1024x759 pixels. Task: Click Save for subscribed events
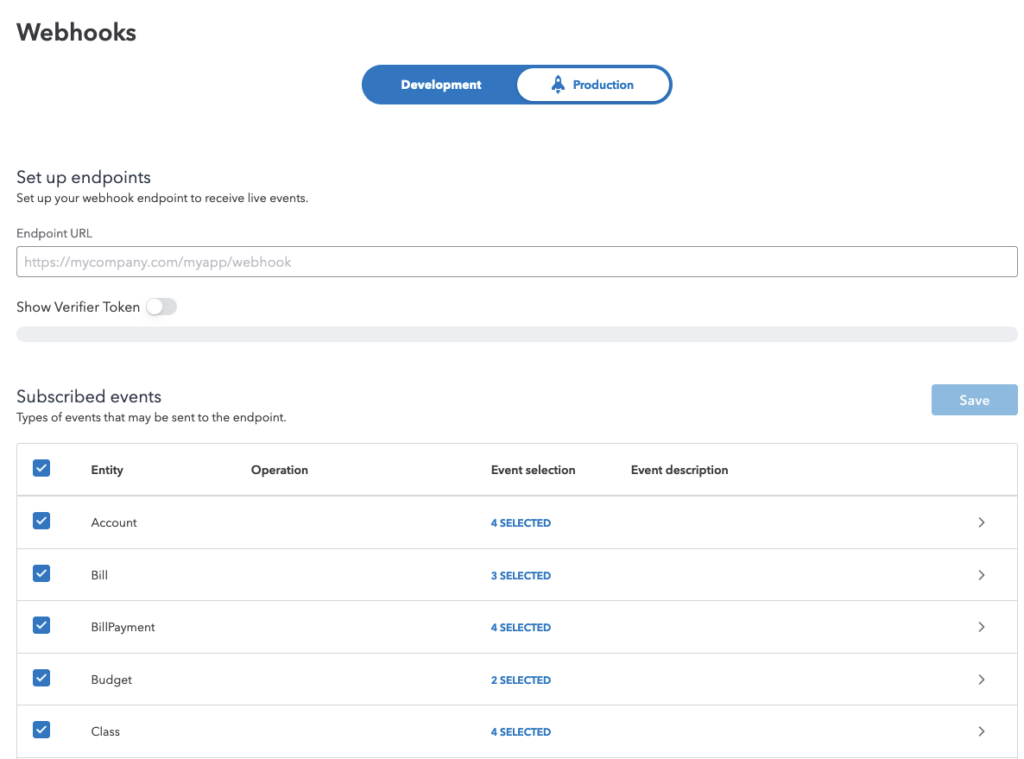(973, 399)
